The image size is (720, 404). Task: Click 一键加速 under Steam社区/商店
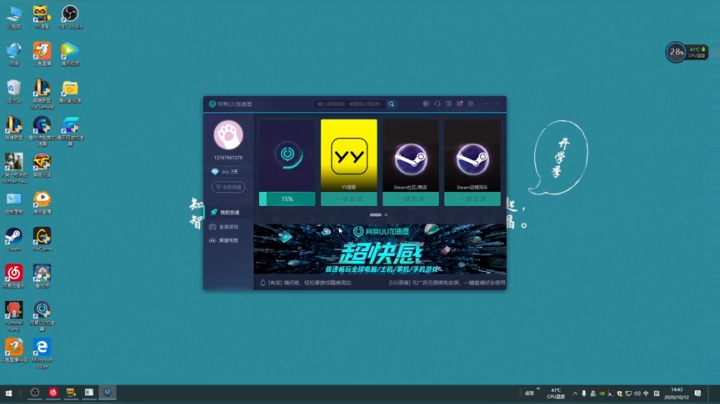[411, 199]
